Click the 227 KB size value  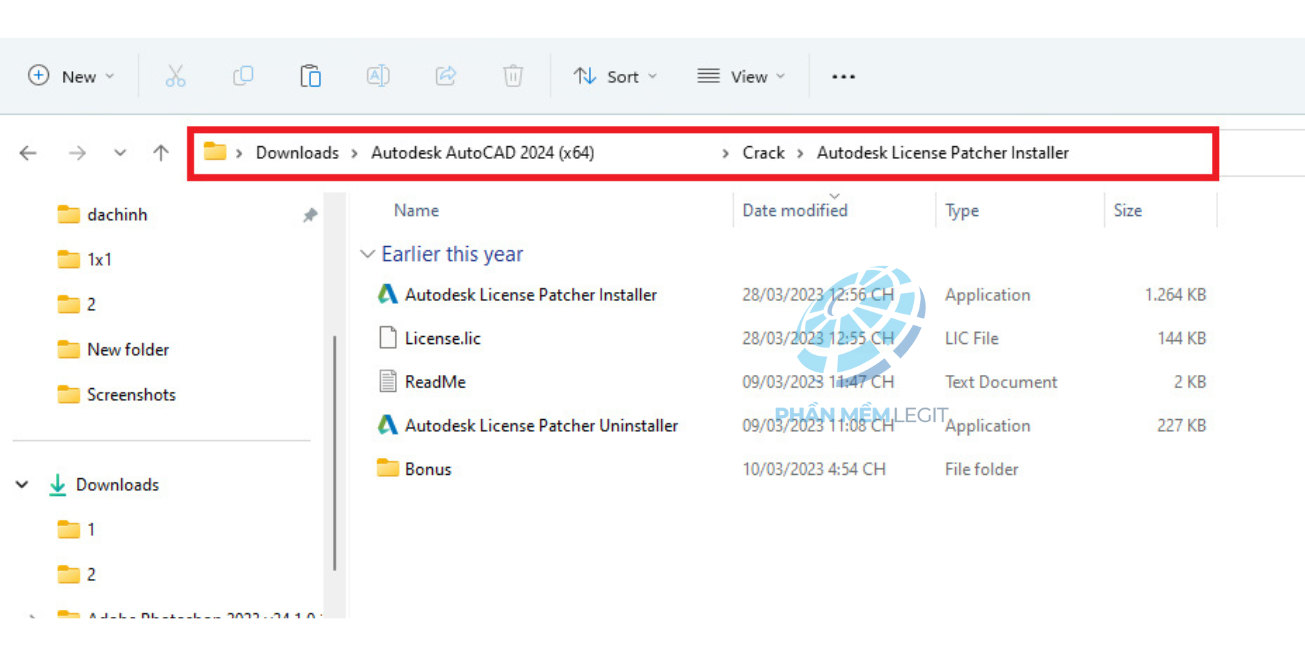(x=1182, y=426)
